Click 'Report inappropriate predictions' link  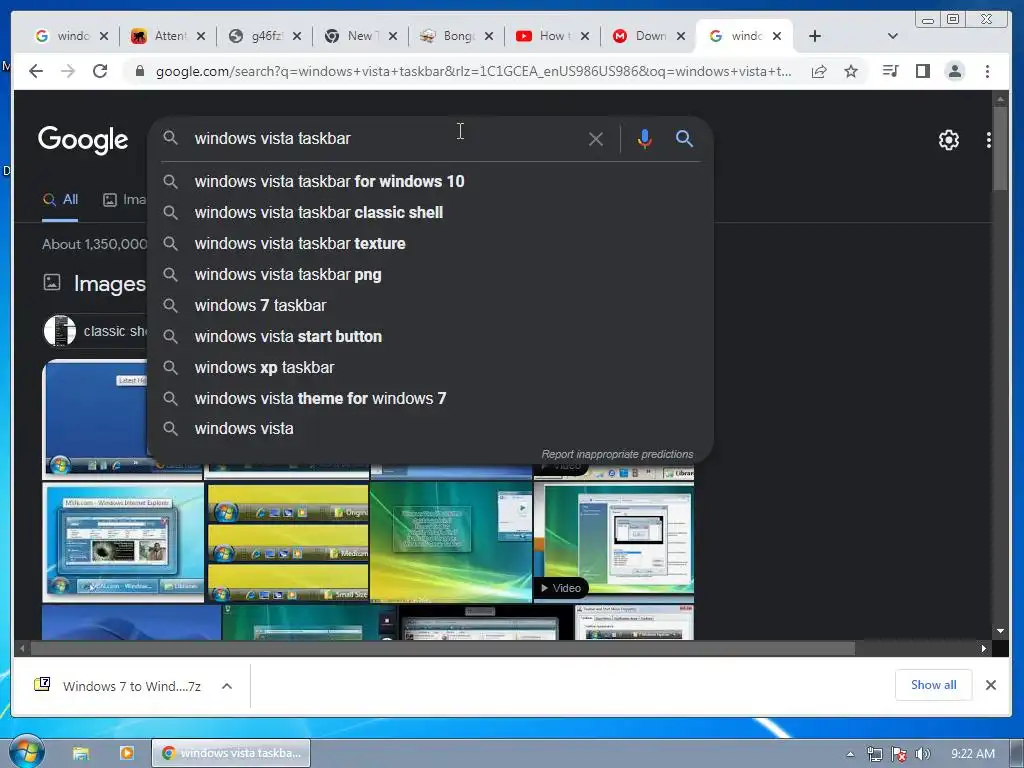coord(617,454)
